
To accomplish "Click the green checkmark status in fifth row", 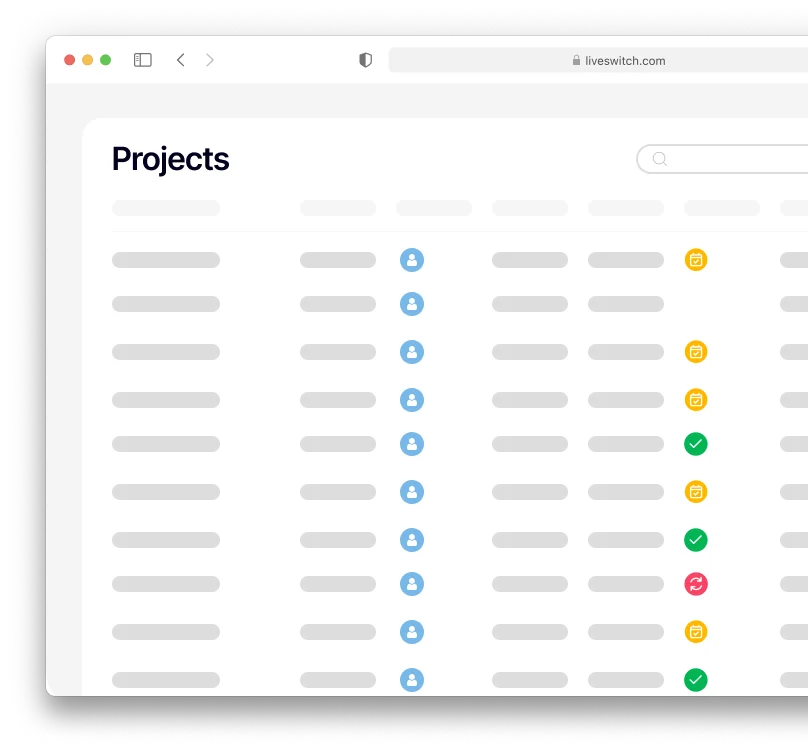I will pyautogui.click(x=696, y=444).
